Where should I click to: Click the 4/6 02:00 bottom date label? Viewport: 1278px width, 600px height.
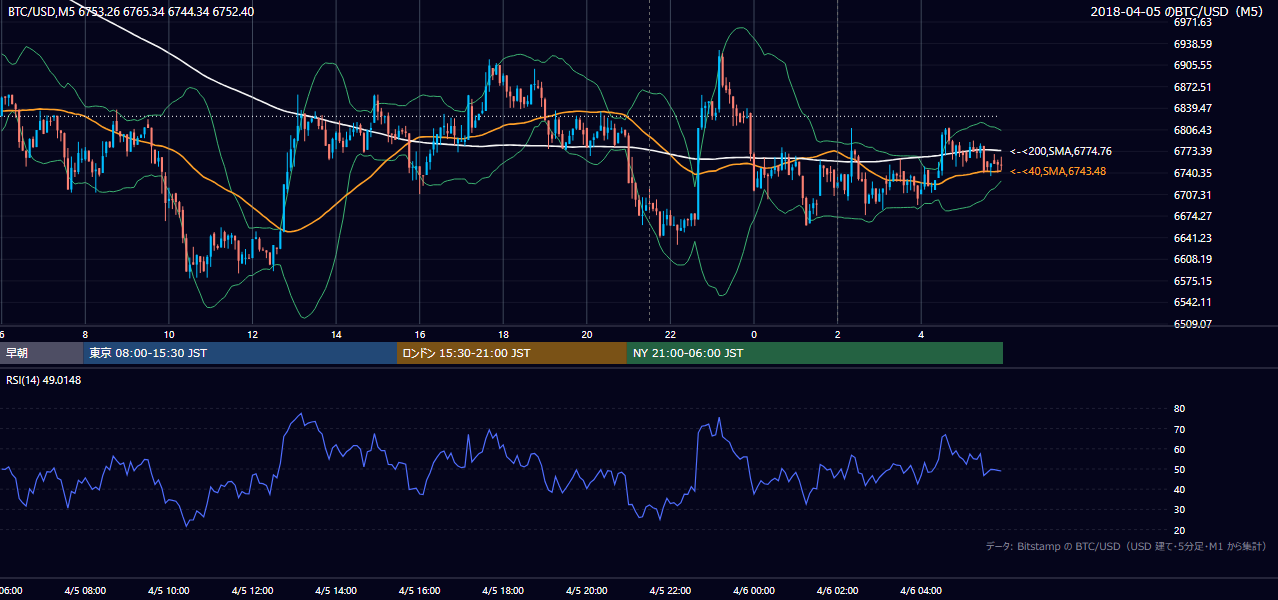pyautogui.click(x=838, y=591)
